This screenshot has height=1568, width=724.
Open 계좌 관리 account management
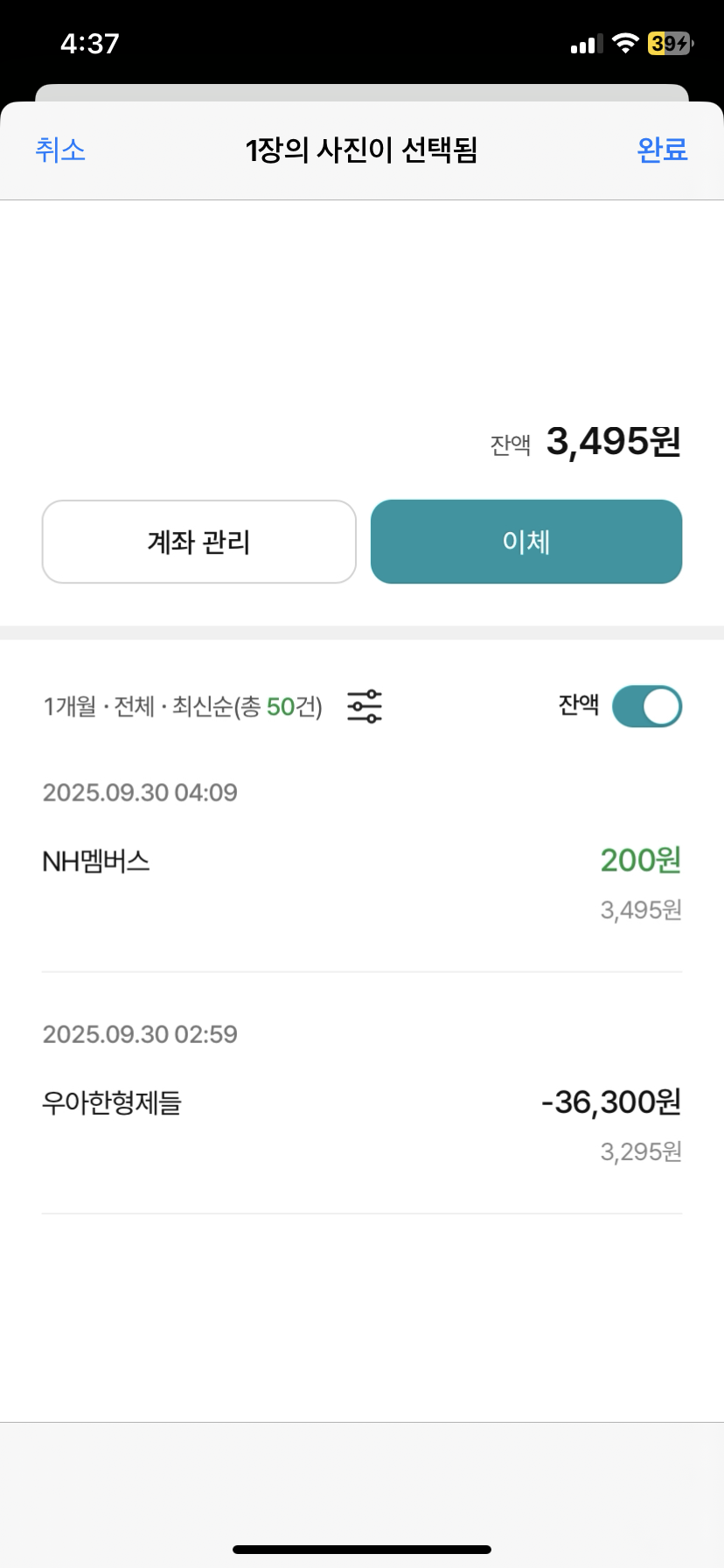(x=199, y=542)
